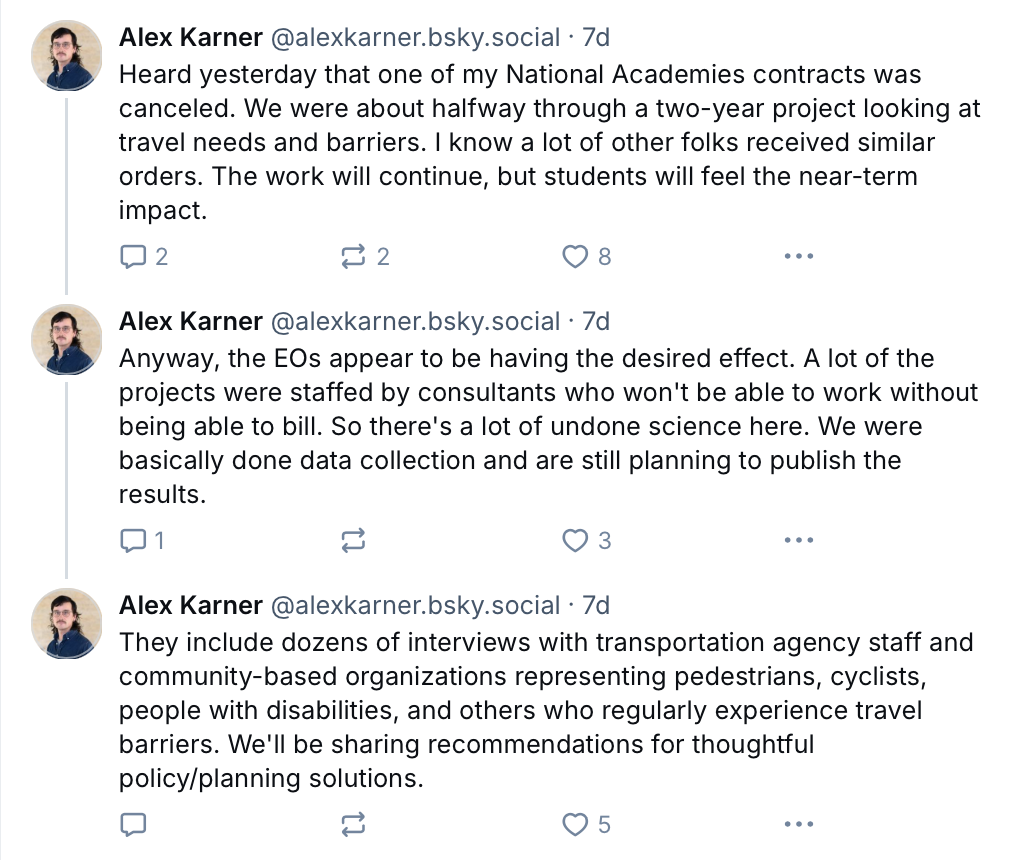Click Alex Karner's avatar on third post
This screenshot has width=1016, height=860.
coord(67,624)
